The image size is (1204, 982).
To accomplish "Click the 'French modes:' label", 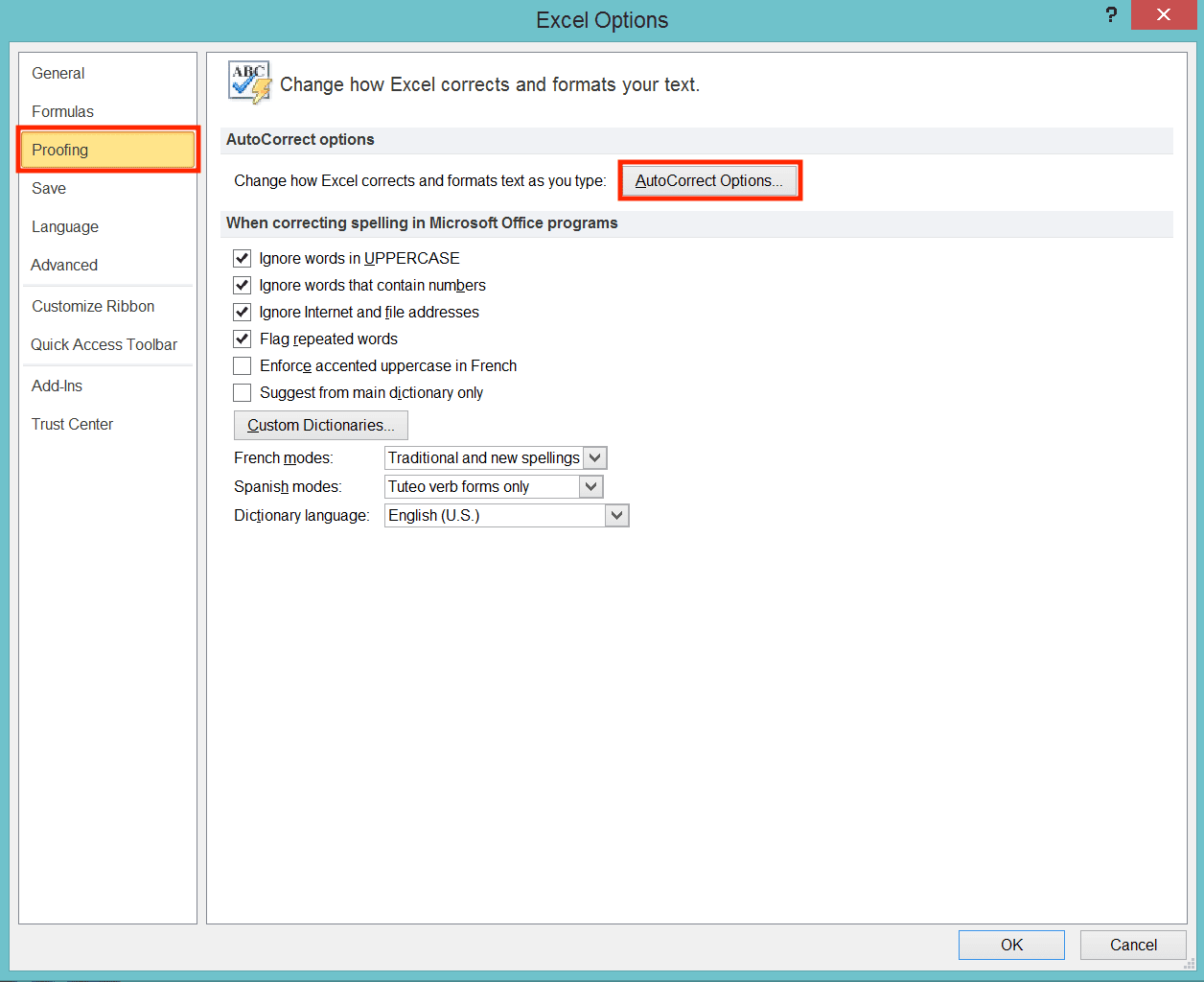I will pyautogui.click(x=284, y=458).
